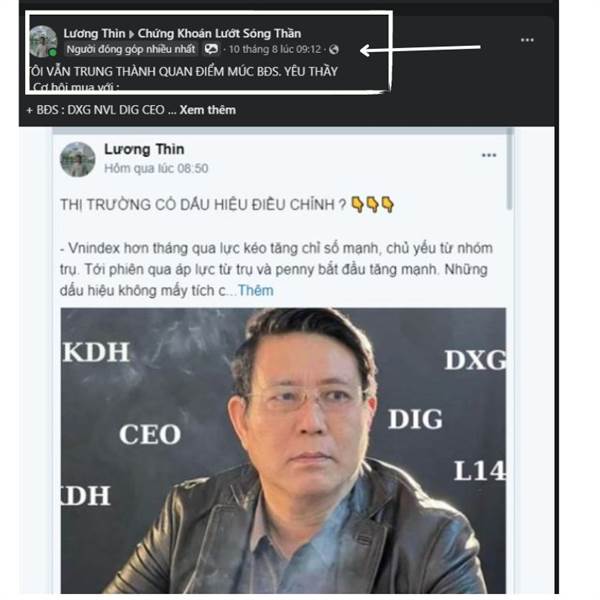Open Lương Thìn's avatar in the dark header

(x=43, y=41)
